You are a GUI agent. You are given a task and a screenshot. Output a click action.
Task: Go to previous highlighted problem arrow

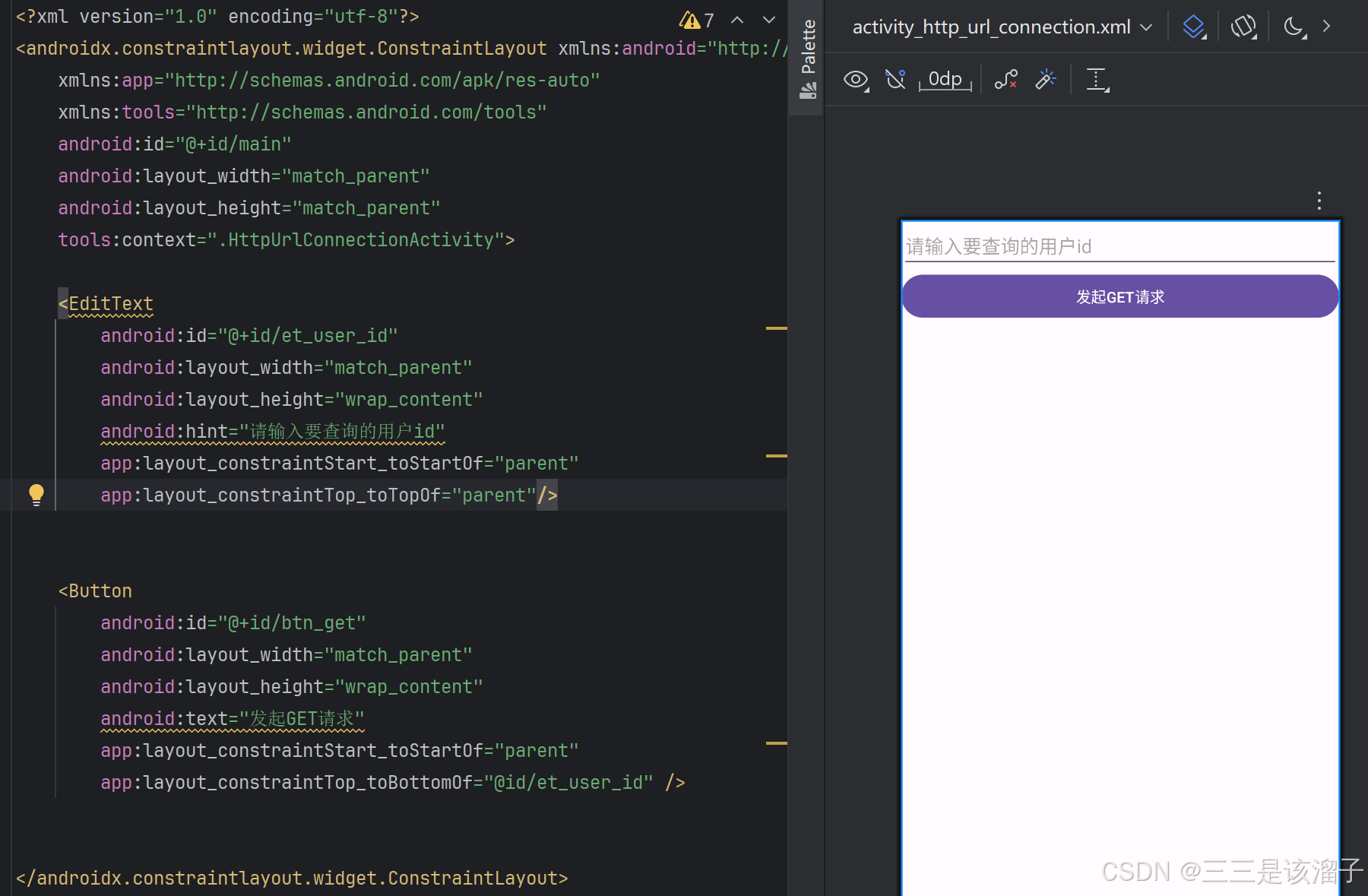pyautogui.click(x=737, y=21)
